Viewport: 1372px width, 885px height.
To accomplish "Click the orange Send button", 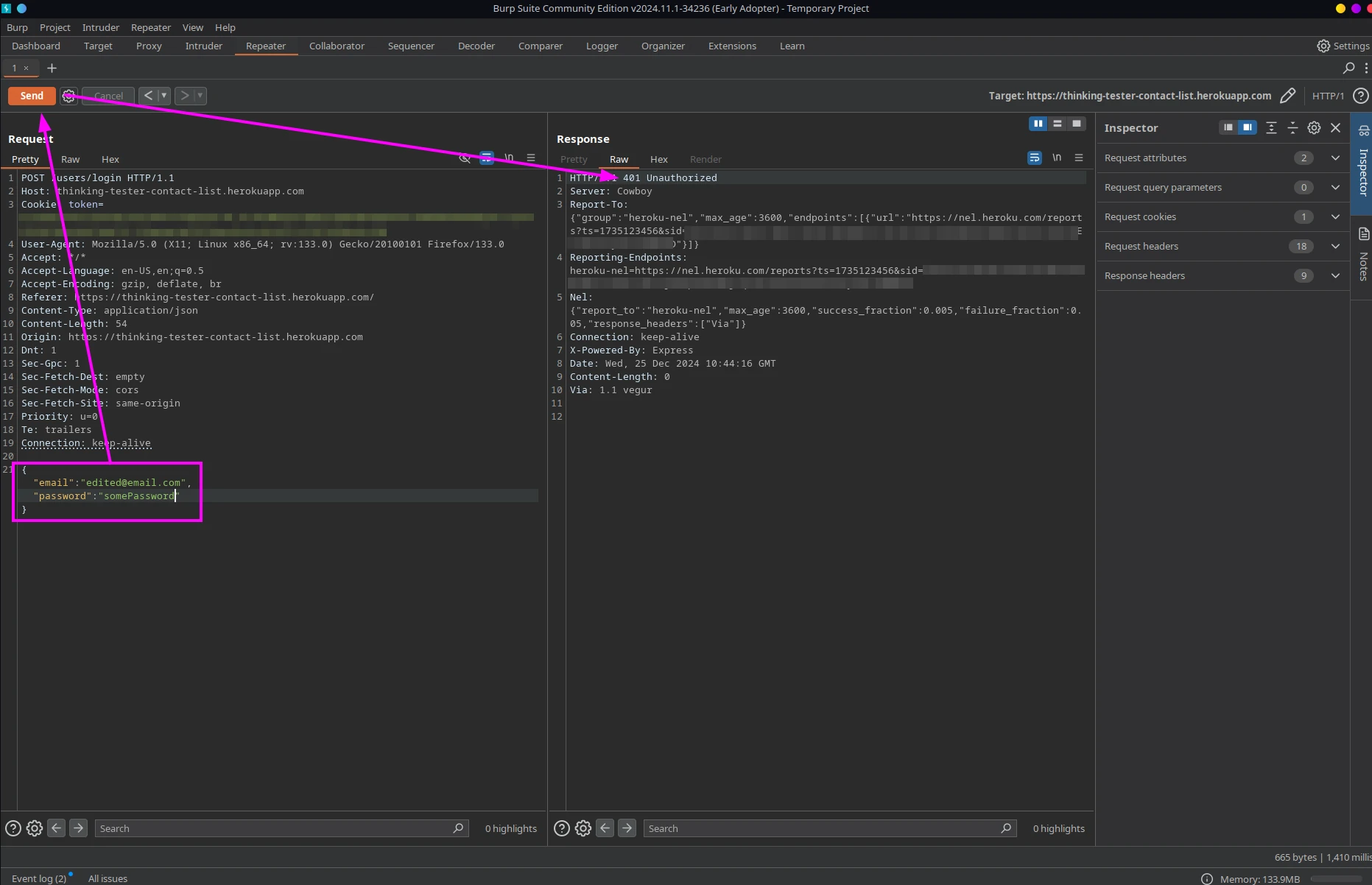I will pos(32,96).
